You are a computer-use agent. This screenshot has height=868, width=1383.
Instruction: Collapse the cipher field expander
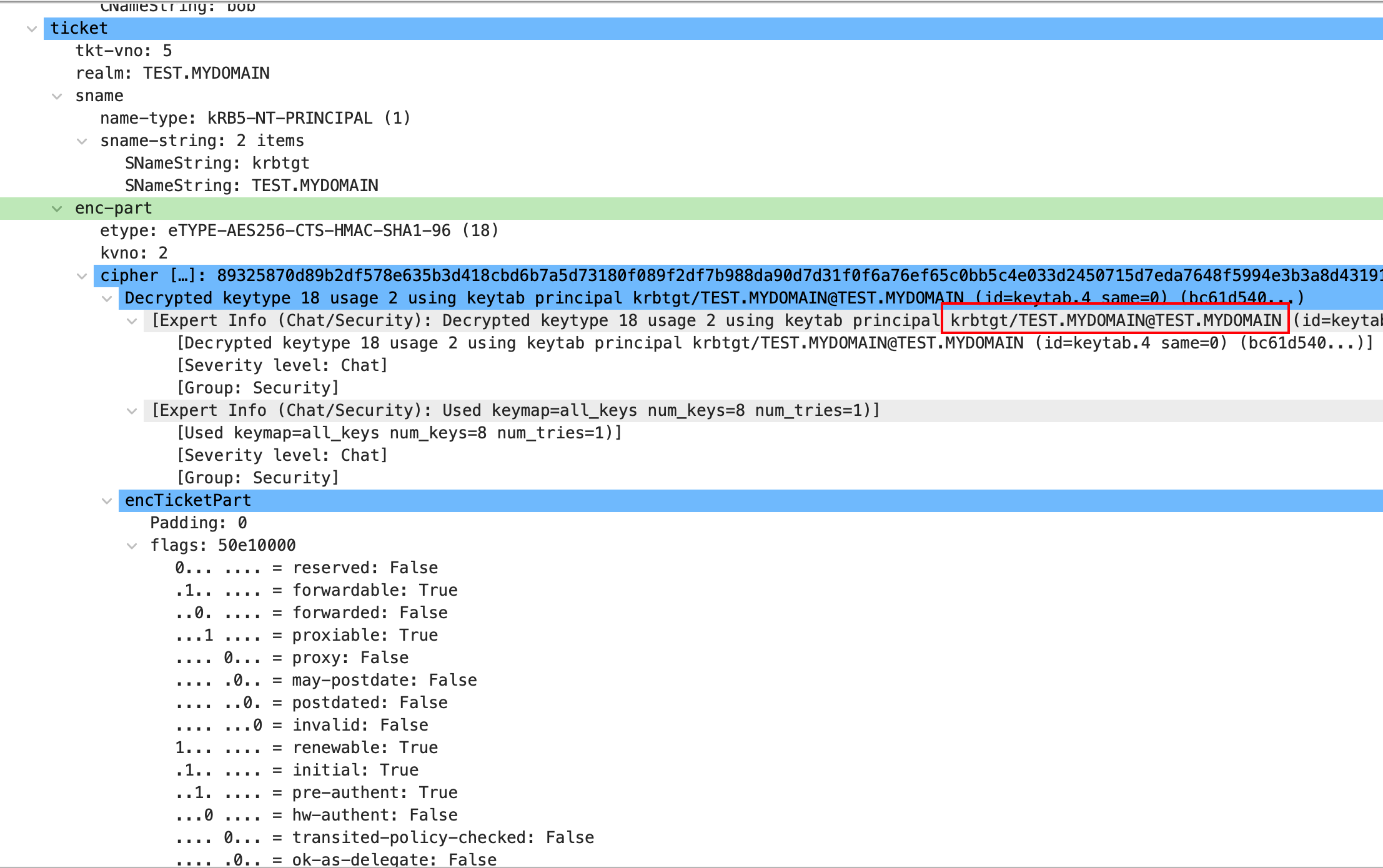(x=82, y=276)
